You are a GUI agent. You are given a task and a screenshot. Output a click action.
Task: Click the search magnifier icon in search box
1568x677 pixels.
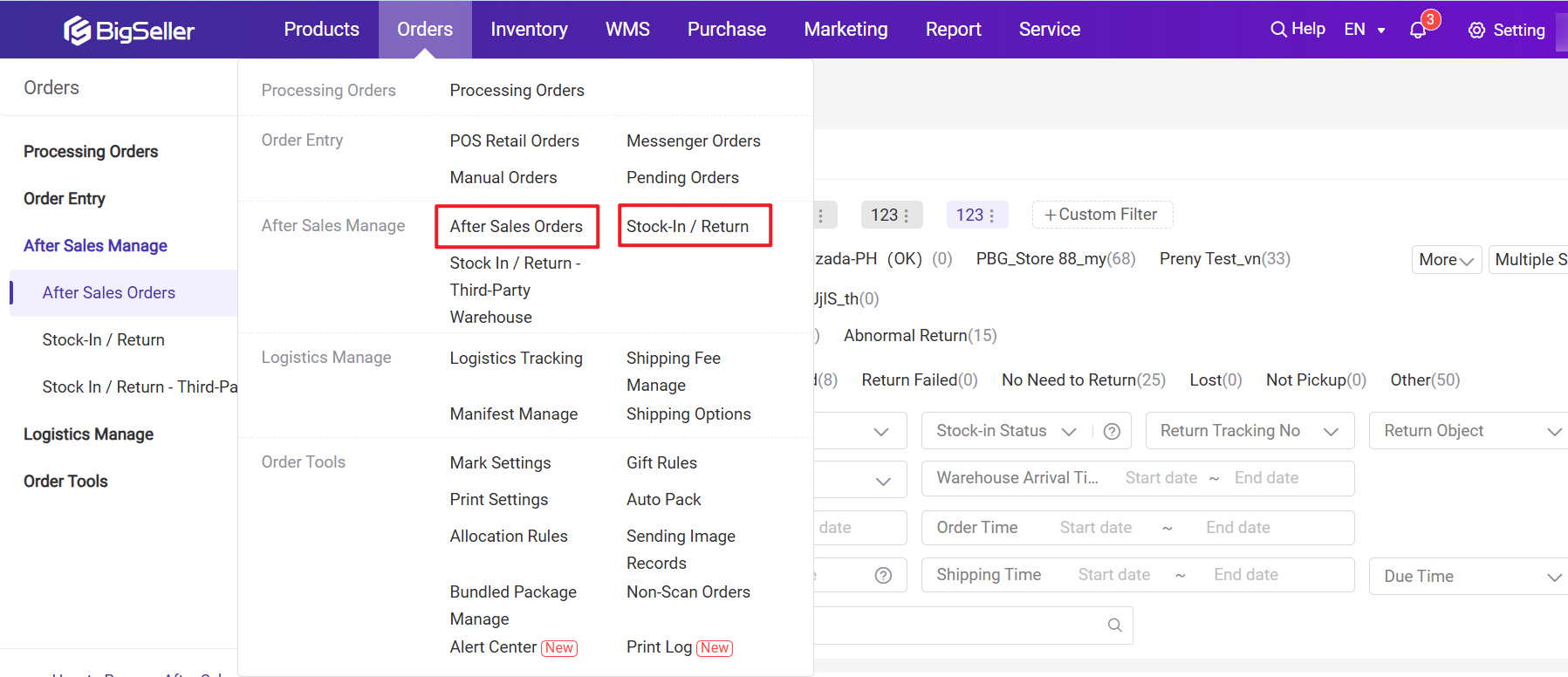click(x=1114, y=626)
